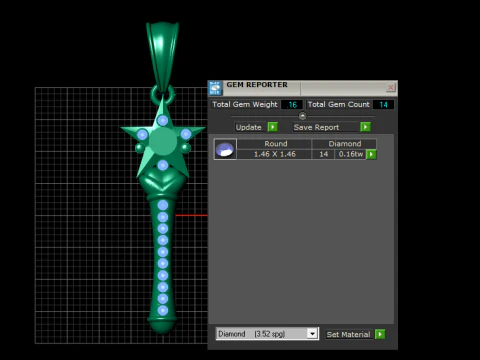Click the Round shape cell
This screenshot has width=480, height=360.
click(x=276, y=144)
